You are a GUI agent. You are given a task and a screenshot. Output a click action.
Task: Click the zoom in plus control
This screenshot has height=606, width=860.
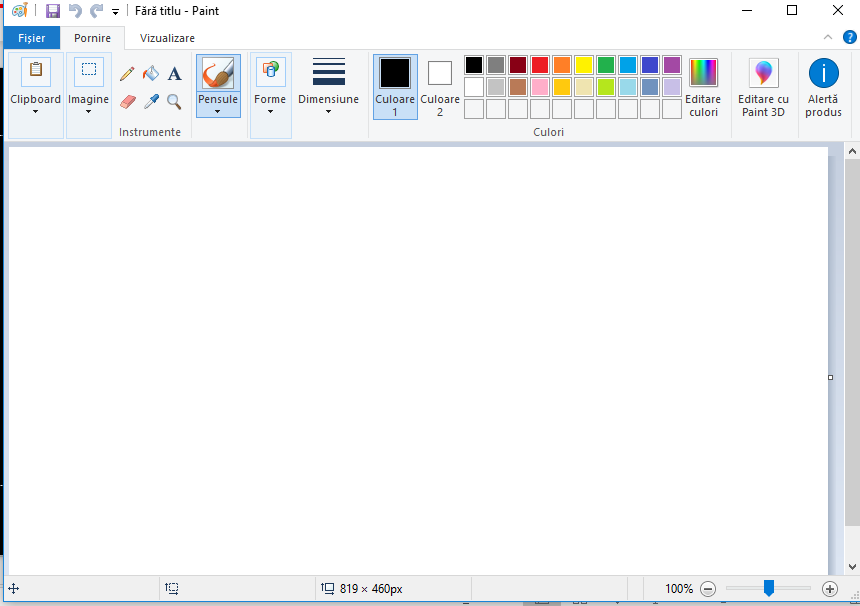click(x=831, y=589)
